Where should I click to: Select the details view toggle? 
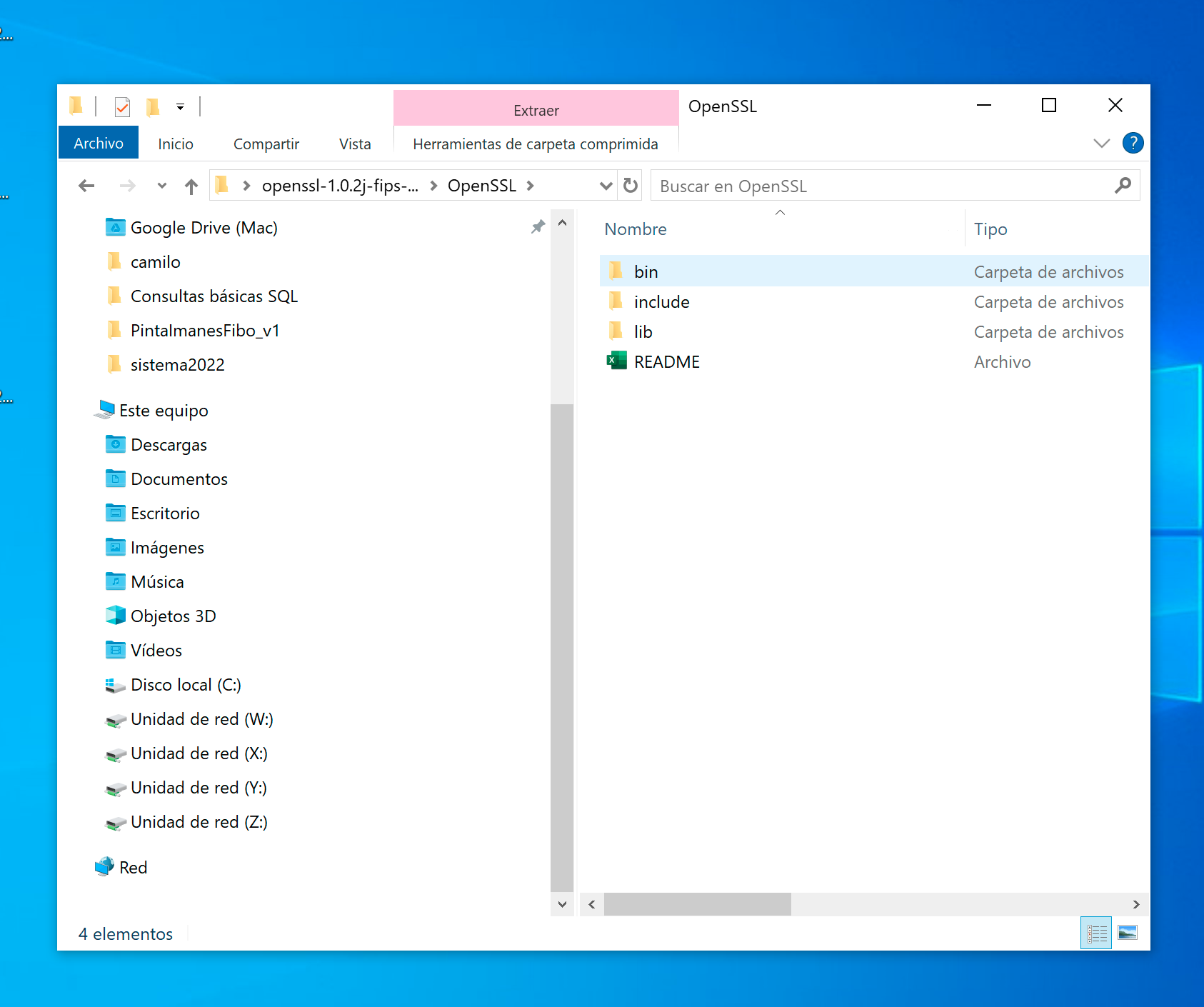pos(1096,933)
